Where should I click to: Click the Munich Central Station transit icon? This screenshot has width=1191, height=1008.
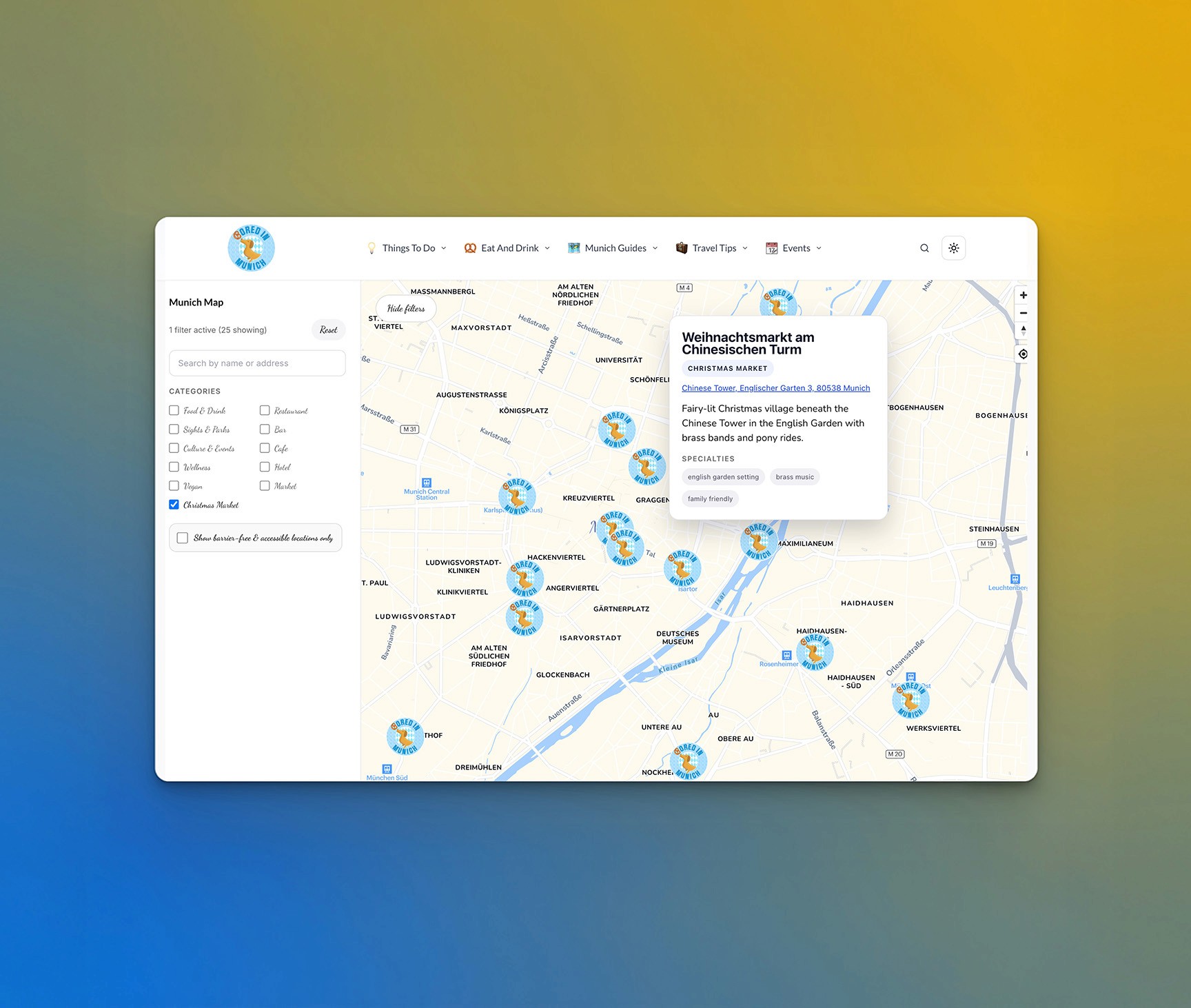click(427, 483)
